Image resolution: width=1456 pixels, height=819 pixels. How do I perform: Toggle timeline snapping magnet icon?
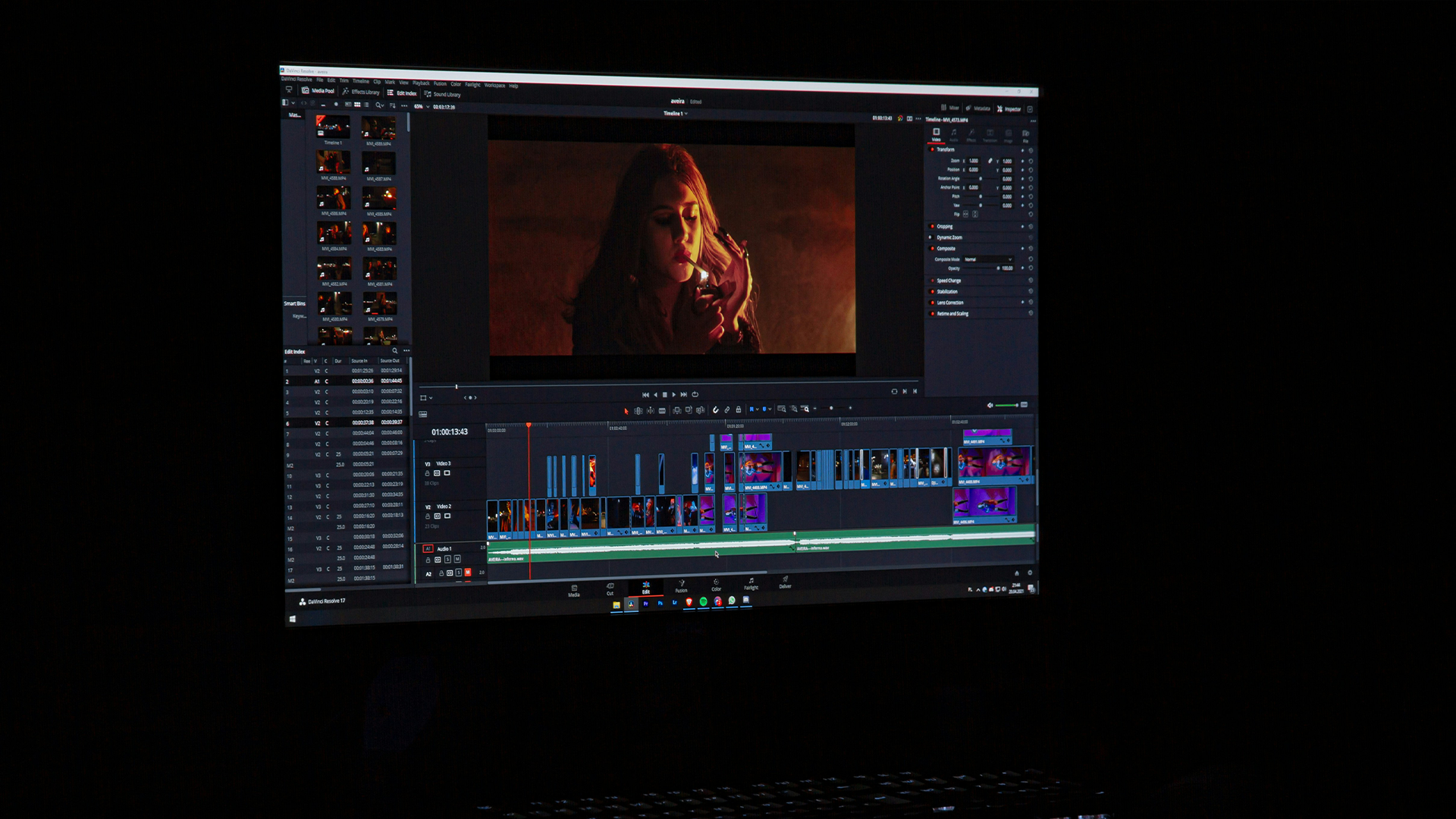715,409
